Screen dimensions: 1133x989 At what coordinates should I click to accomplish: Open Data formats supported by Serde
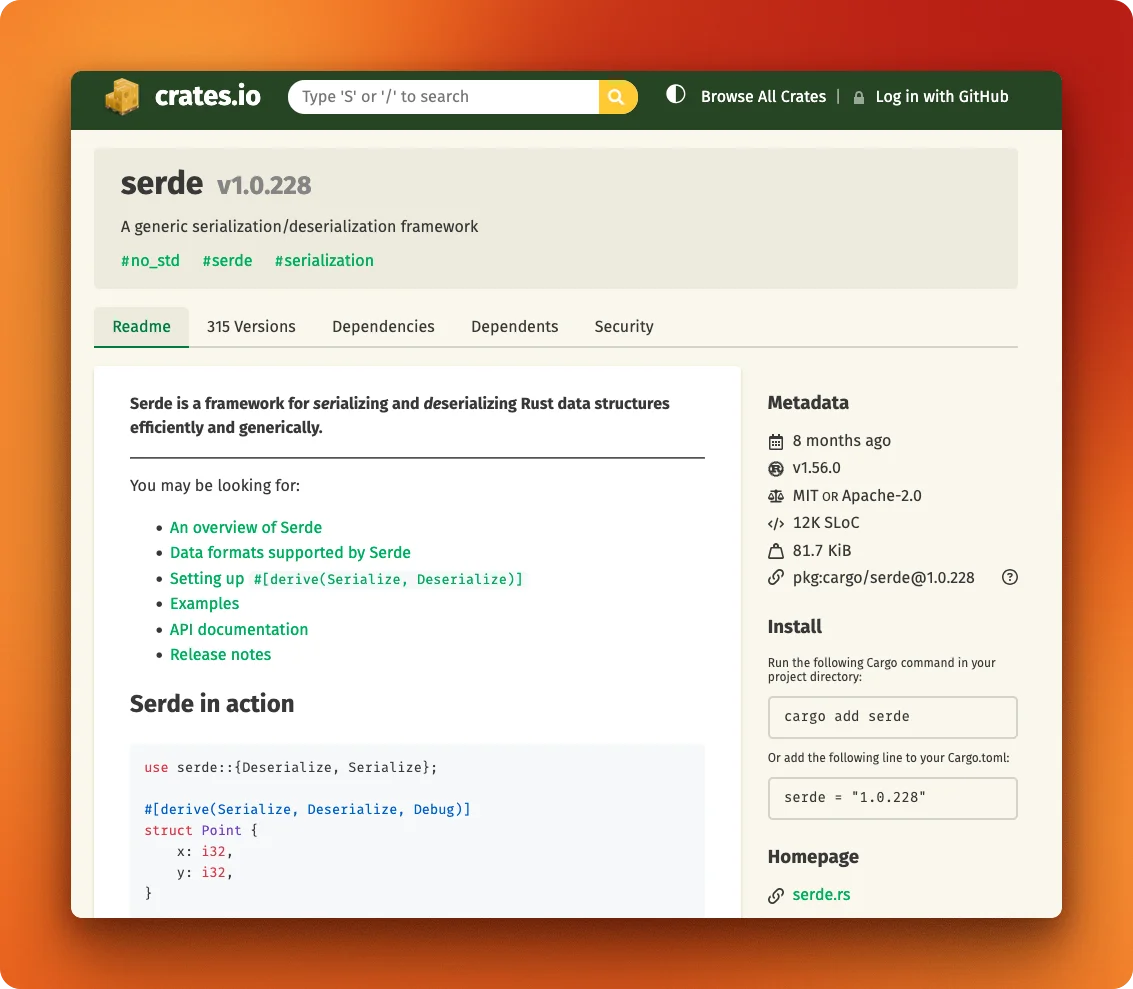tap(290, 553)
